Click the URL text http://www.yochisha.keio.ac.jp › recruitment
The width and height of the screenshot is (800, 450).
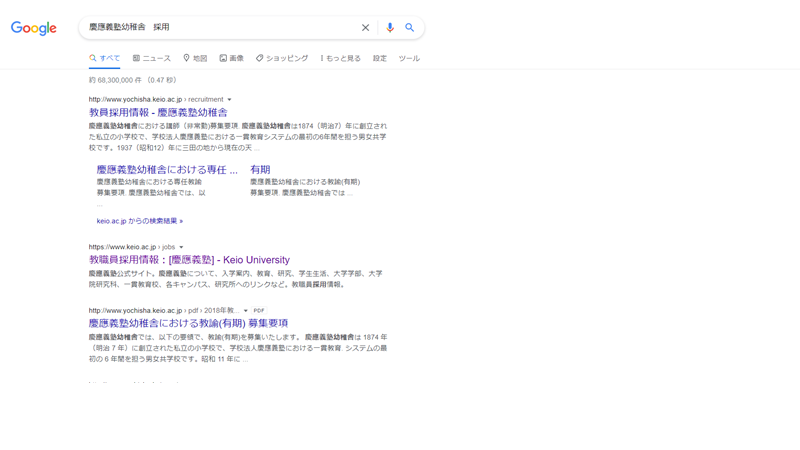pos(156,99)
